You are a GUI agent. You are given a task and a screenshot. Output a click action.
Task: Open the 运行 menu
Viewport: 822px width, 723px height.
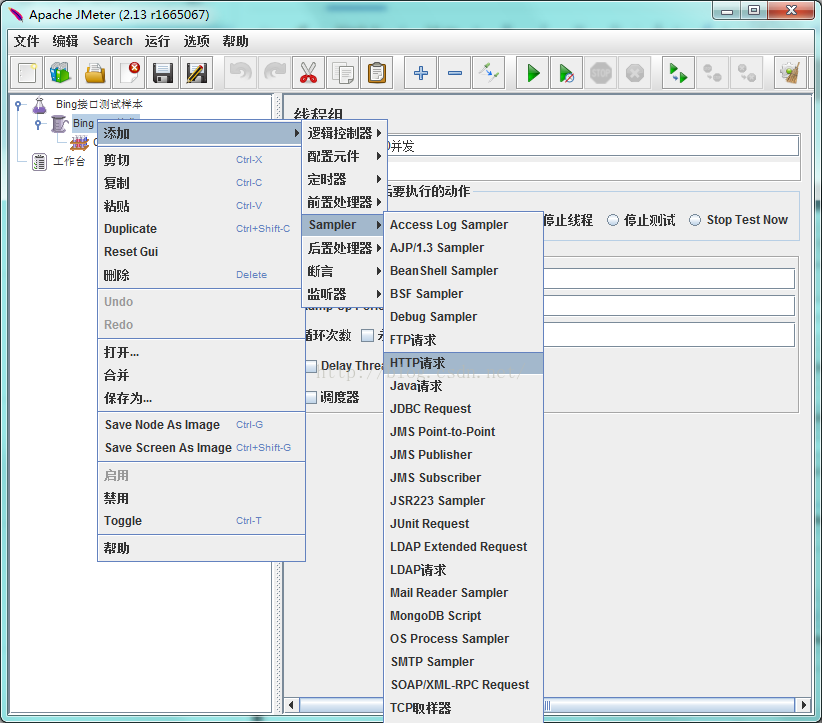(x=157, y=41)
